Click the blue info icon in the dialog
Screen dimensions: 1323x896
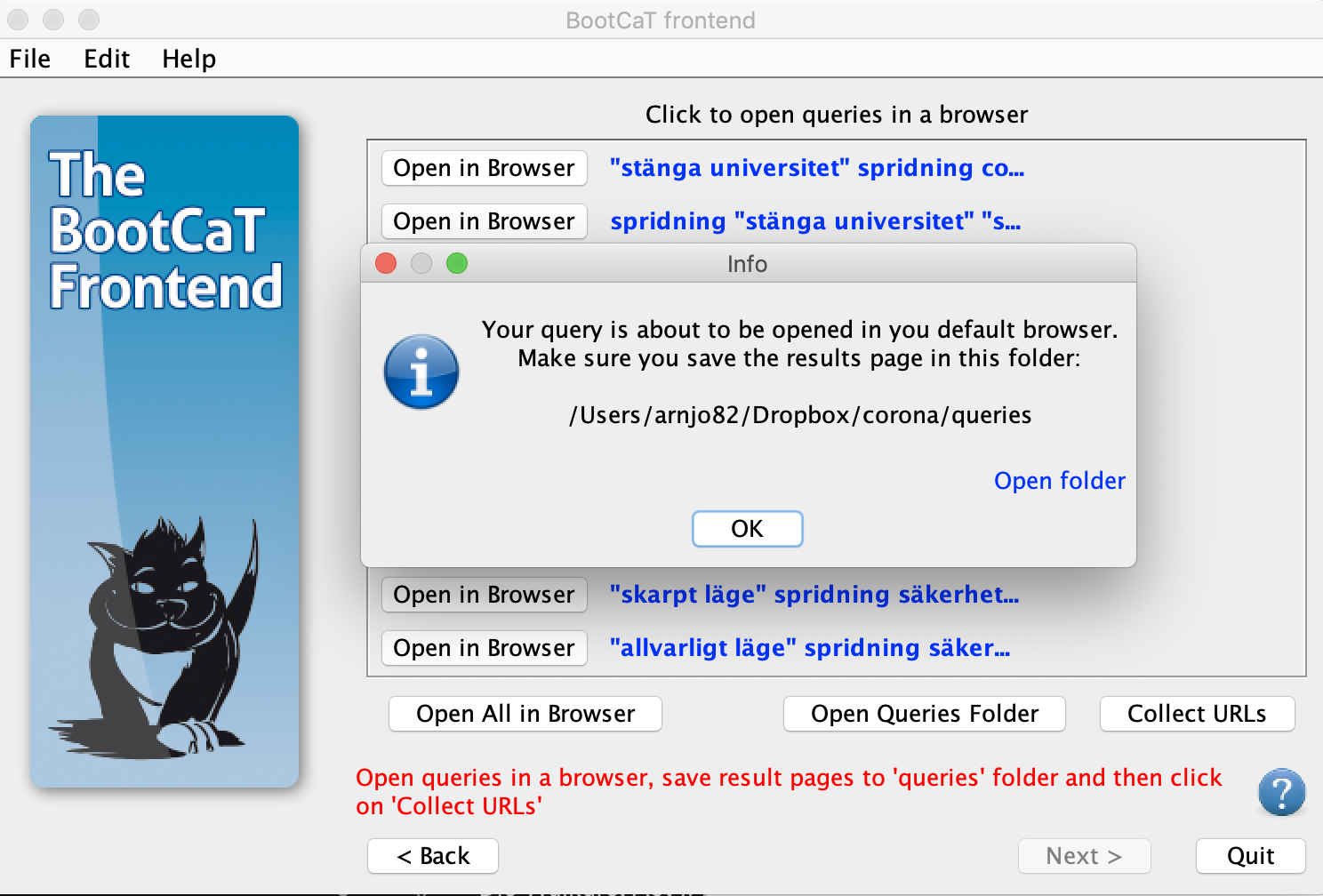[421, 372]
